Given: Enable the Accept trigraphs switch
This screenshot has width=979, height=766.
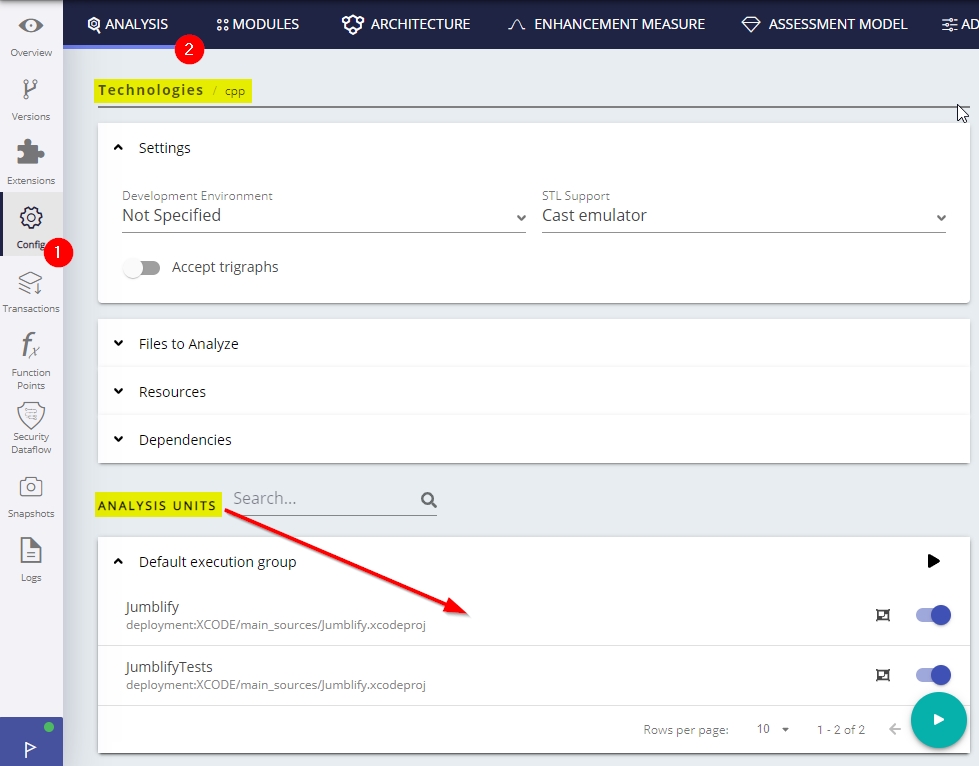Looking at the screenshot, I should tap(142, 268).
